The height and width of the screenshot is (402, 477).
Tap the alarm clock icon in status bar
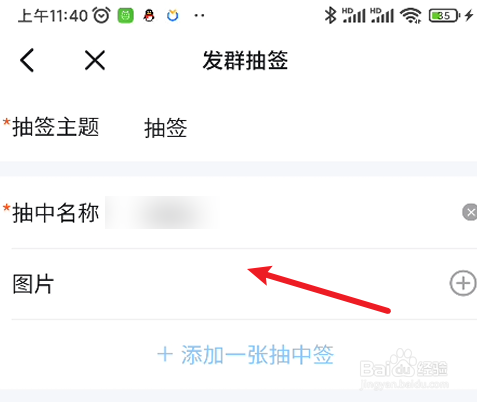click(101, 15)
